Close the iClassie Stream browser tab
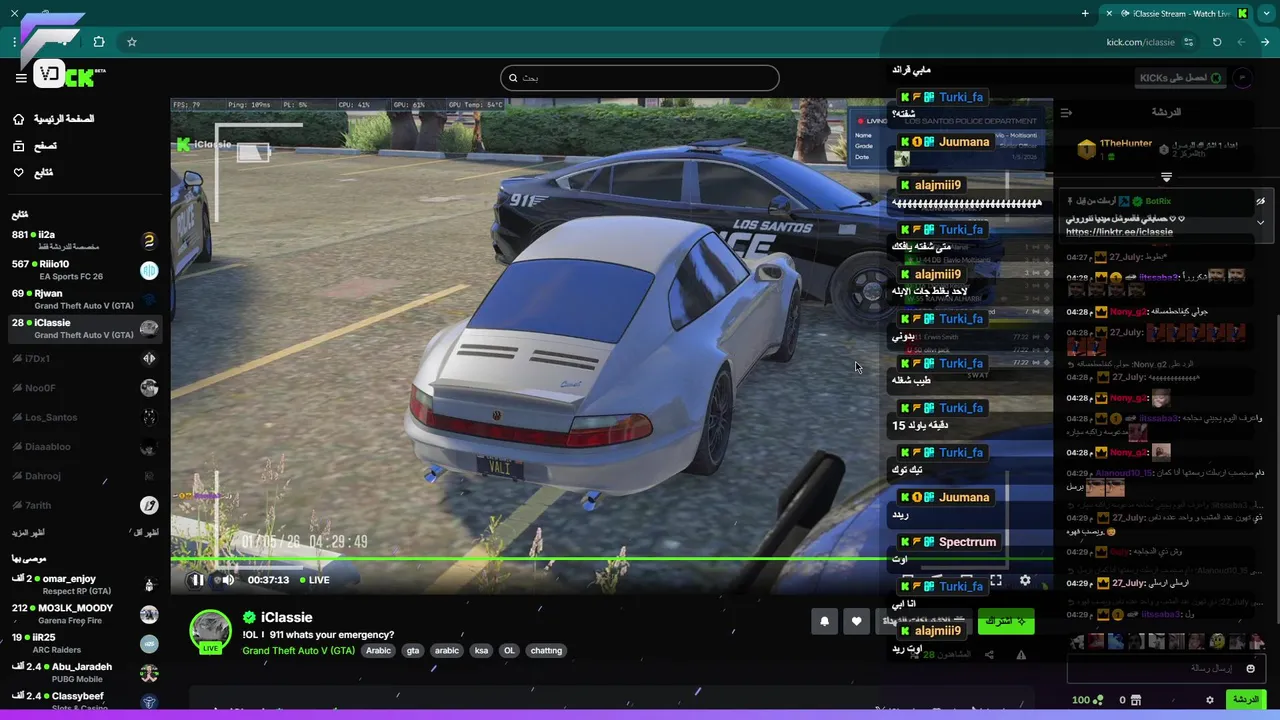 (x=1108, y=13)
